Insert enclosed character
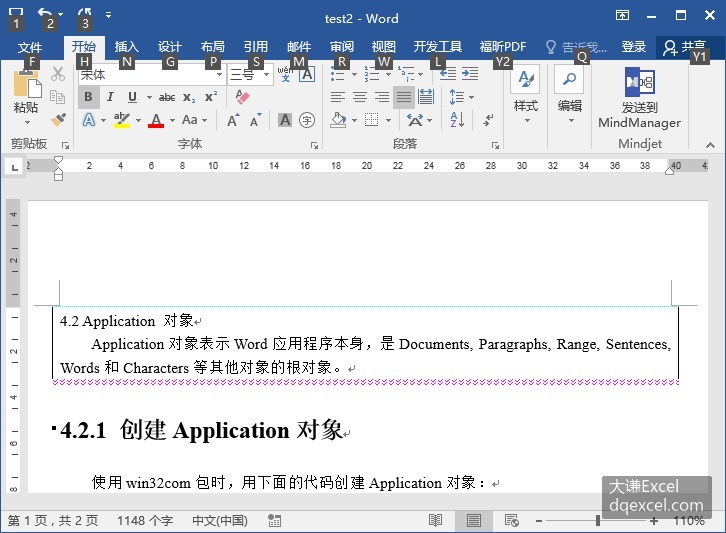This screenshot has width=726, height=533. (x=307, y=120)
